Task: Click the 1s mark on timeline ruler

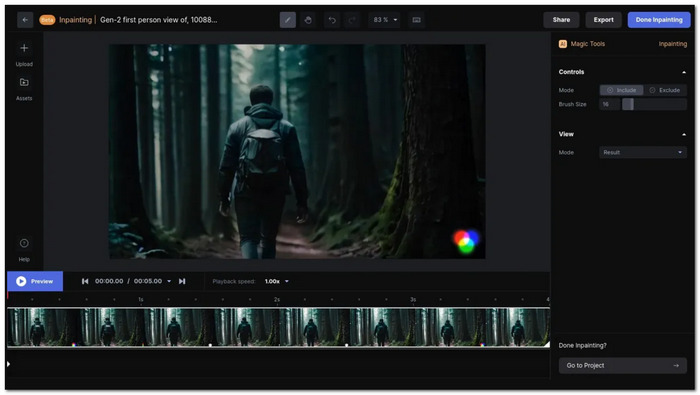Action: click(x=141, y=299)
